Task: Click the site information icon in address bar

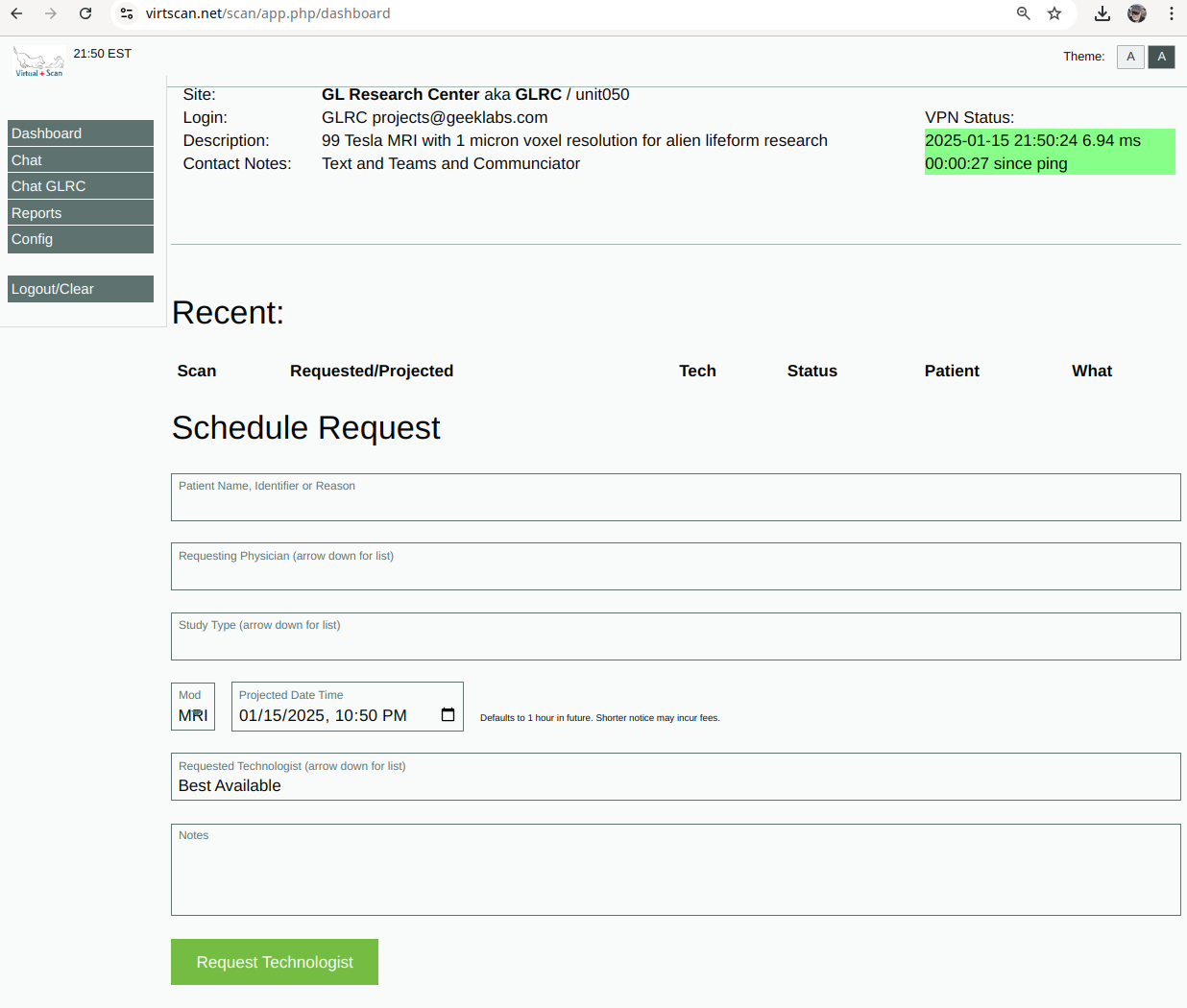Action: coord(127,13)
